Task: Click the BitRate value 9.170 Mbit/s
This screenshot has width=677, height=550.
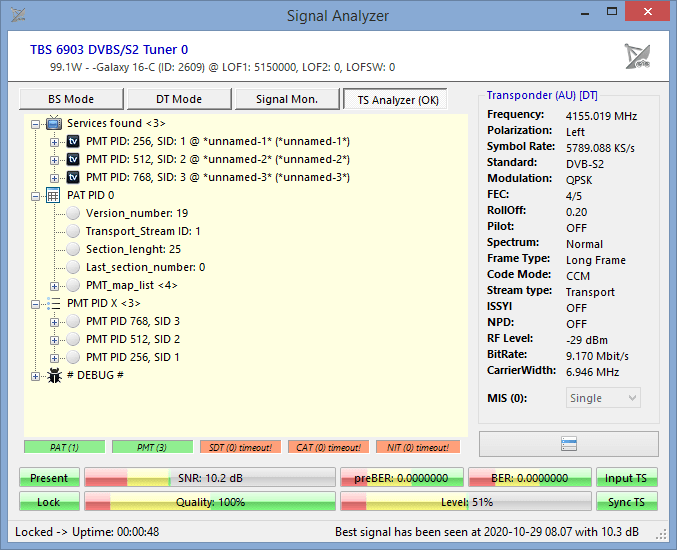Action: pos(597,356)
